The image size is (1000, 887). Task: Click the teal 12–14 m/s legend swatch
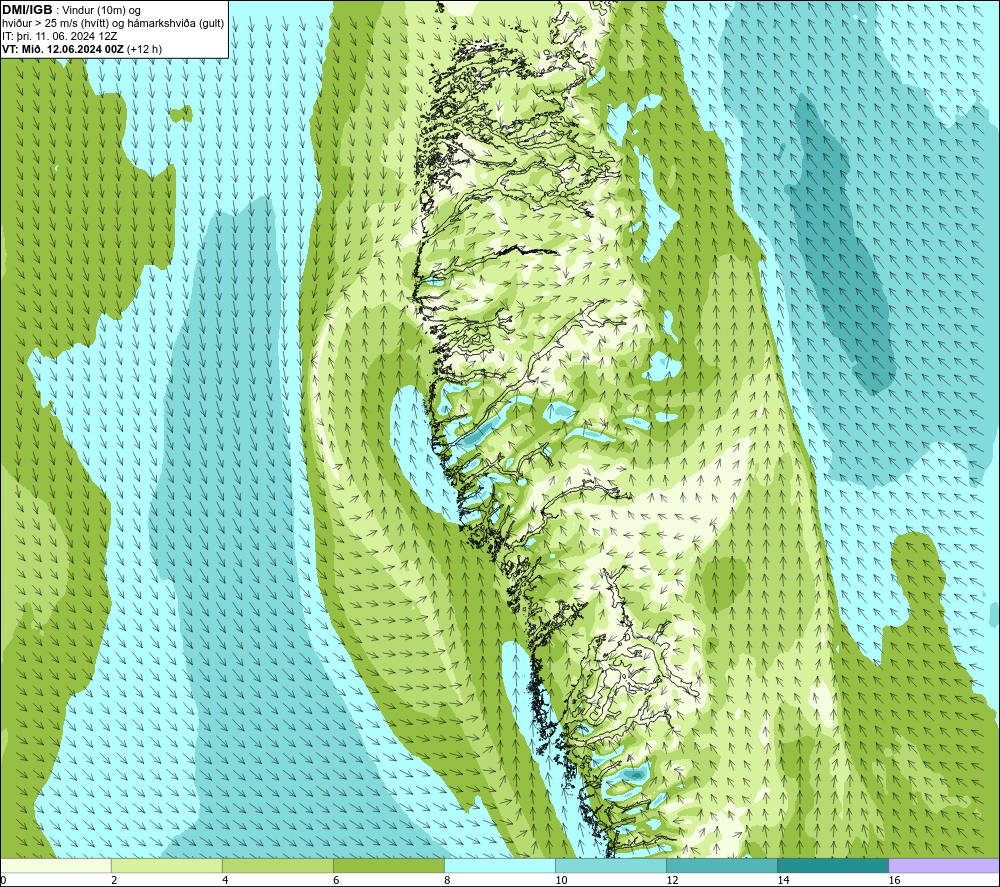point(722,866)
